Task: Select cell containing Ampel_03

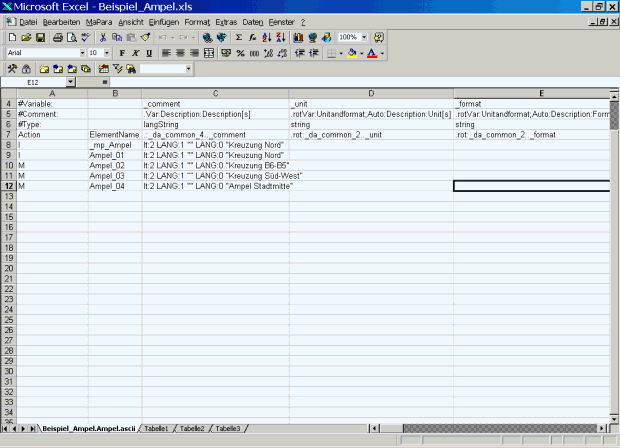Action: click(115, 176)
